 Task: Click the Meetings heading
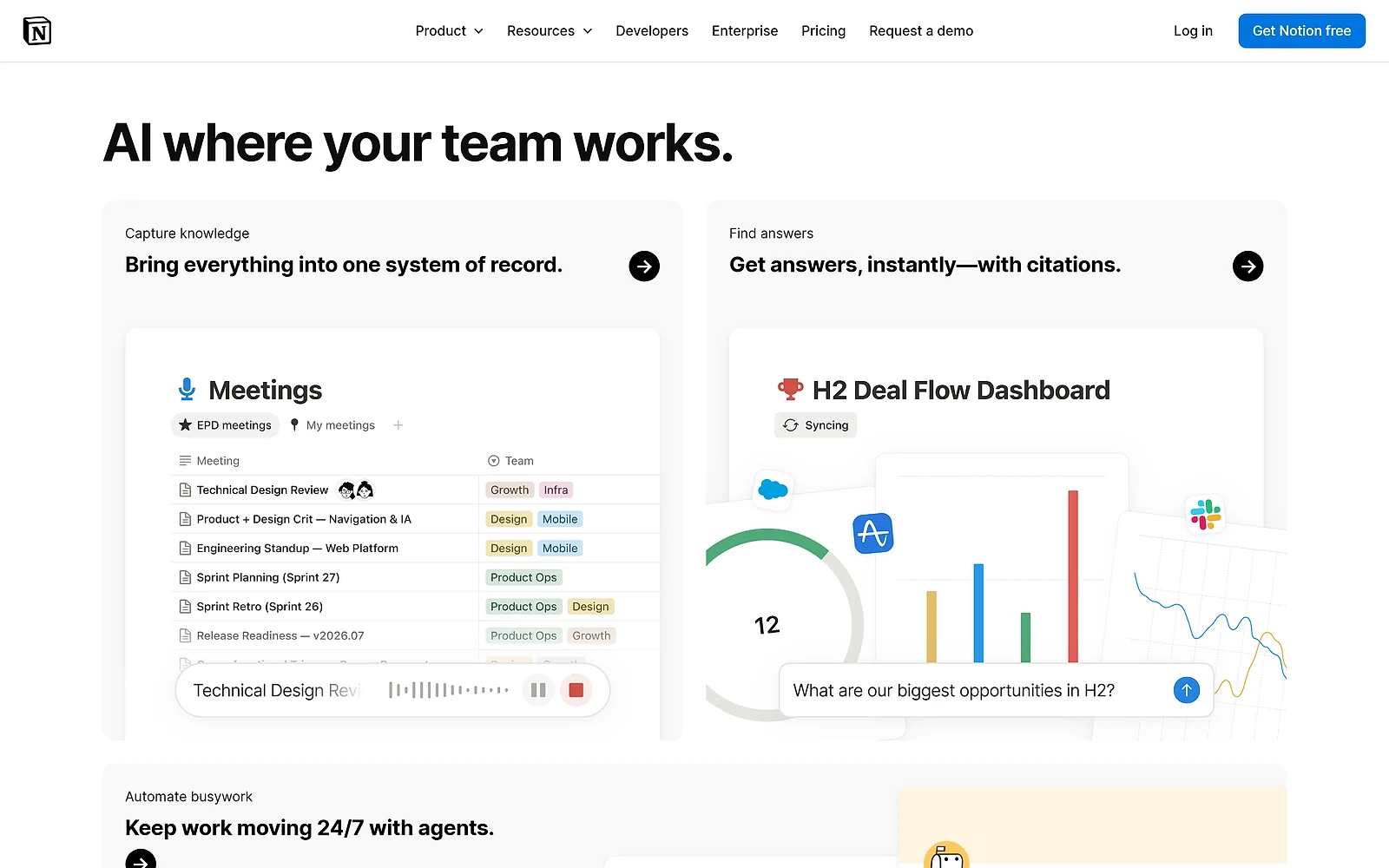[266, 391]
